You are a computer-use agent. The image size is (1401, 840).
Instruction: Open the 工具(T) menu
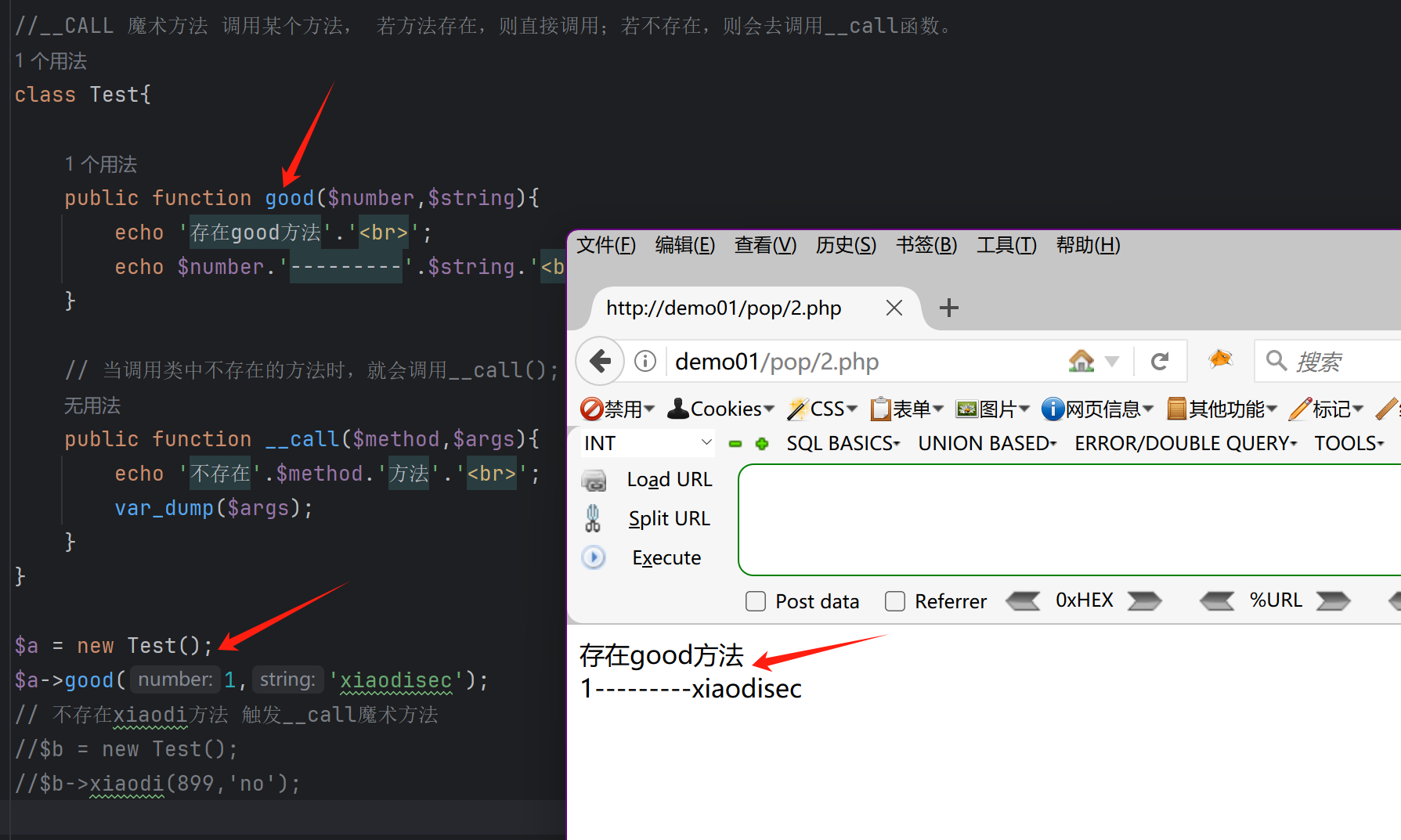tap(1006, 246)
